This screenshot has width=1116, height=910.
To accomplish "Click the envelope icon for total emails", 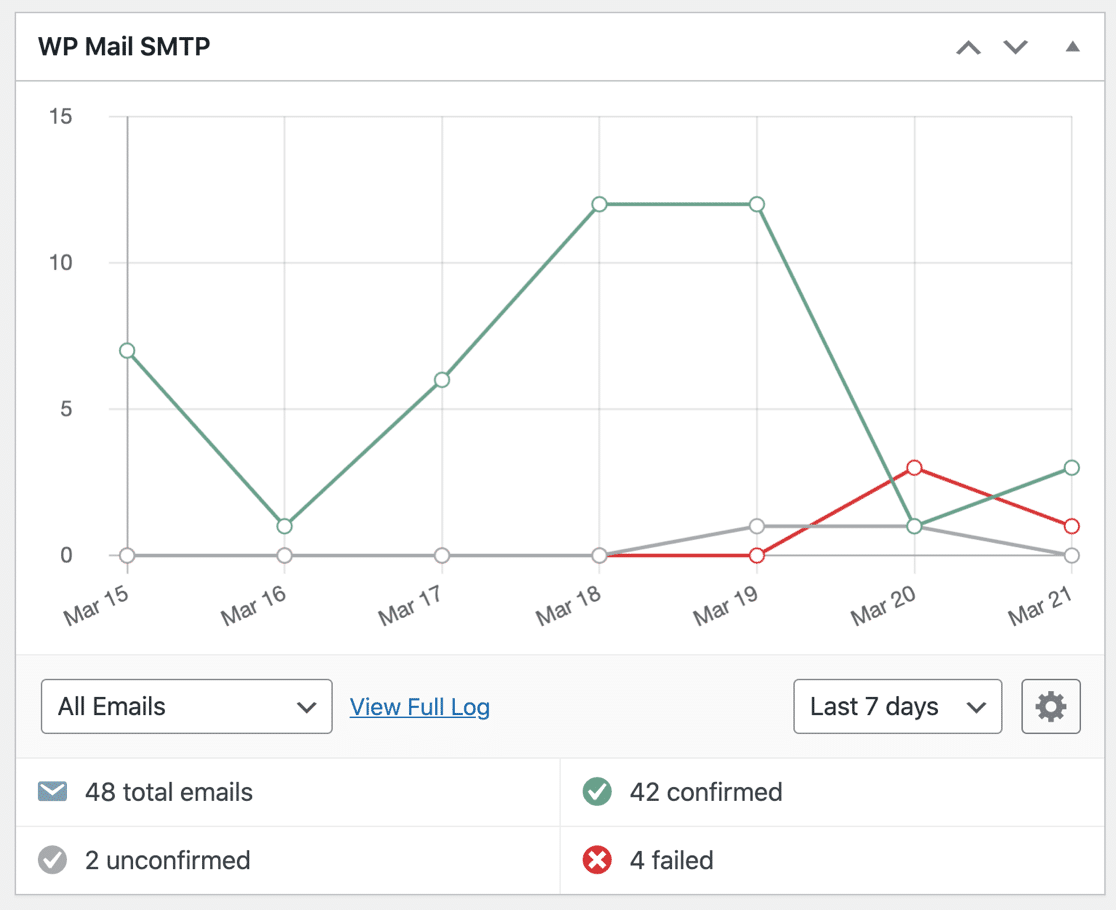I will click(53, 791).
